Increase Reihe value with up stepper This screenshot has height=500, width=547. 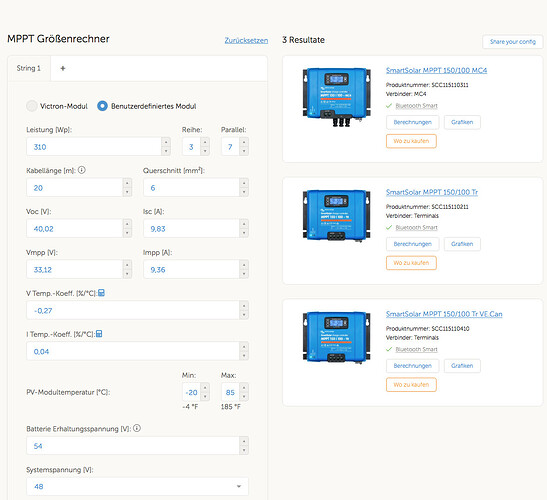[x=205, y=142]
